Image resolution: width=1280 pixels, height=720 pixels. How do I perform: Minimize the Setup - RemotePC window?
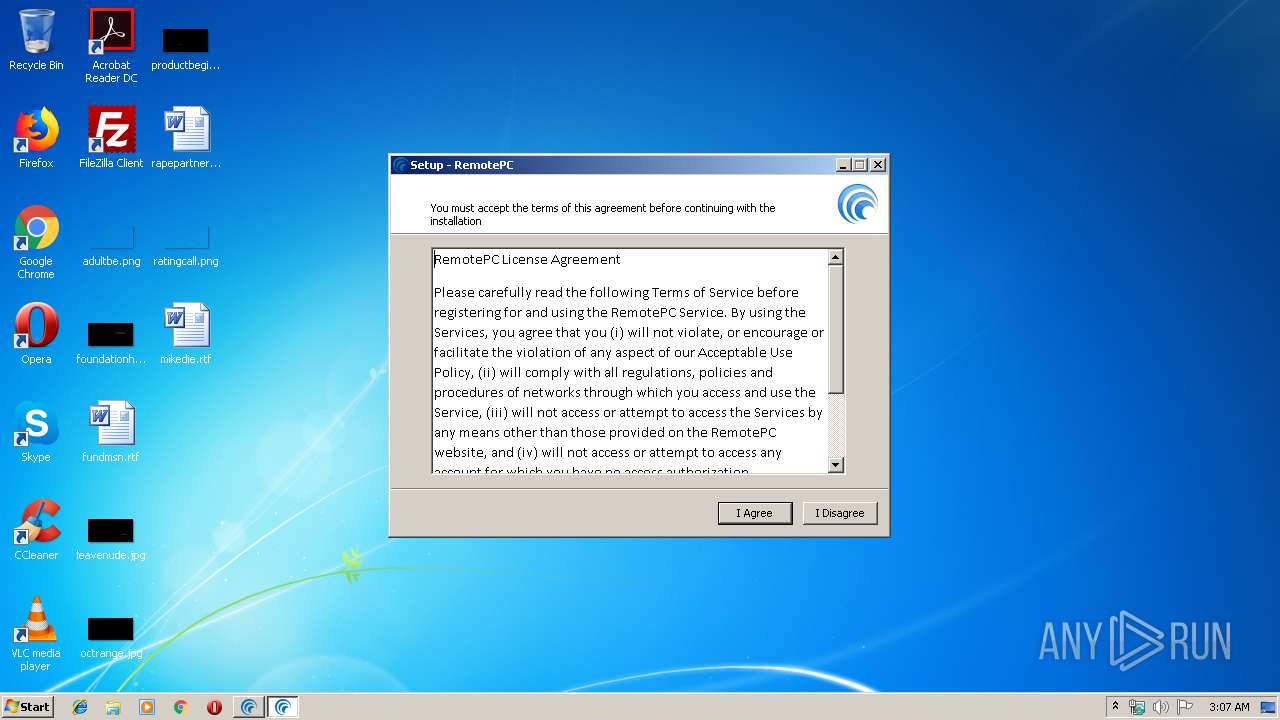[843, 165]
